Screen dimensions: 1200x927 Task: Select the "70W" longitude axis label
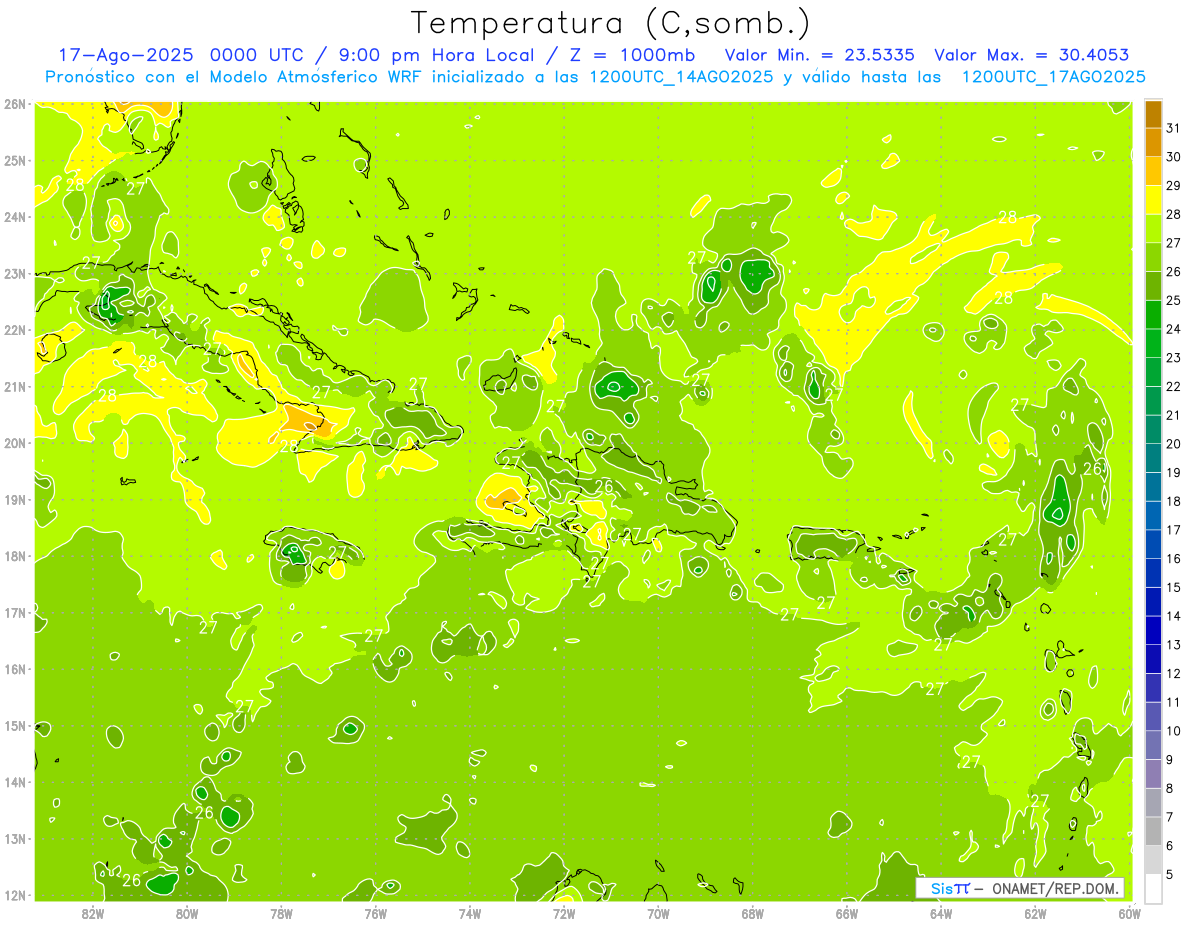tap(658, 913)
